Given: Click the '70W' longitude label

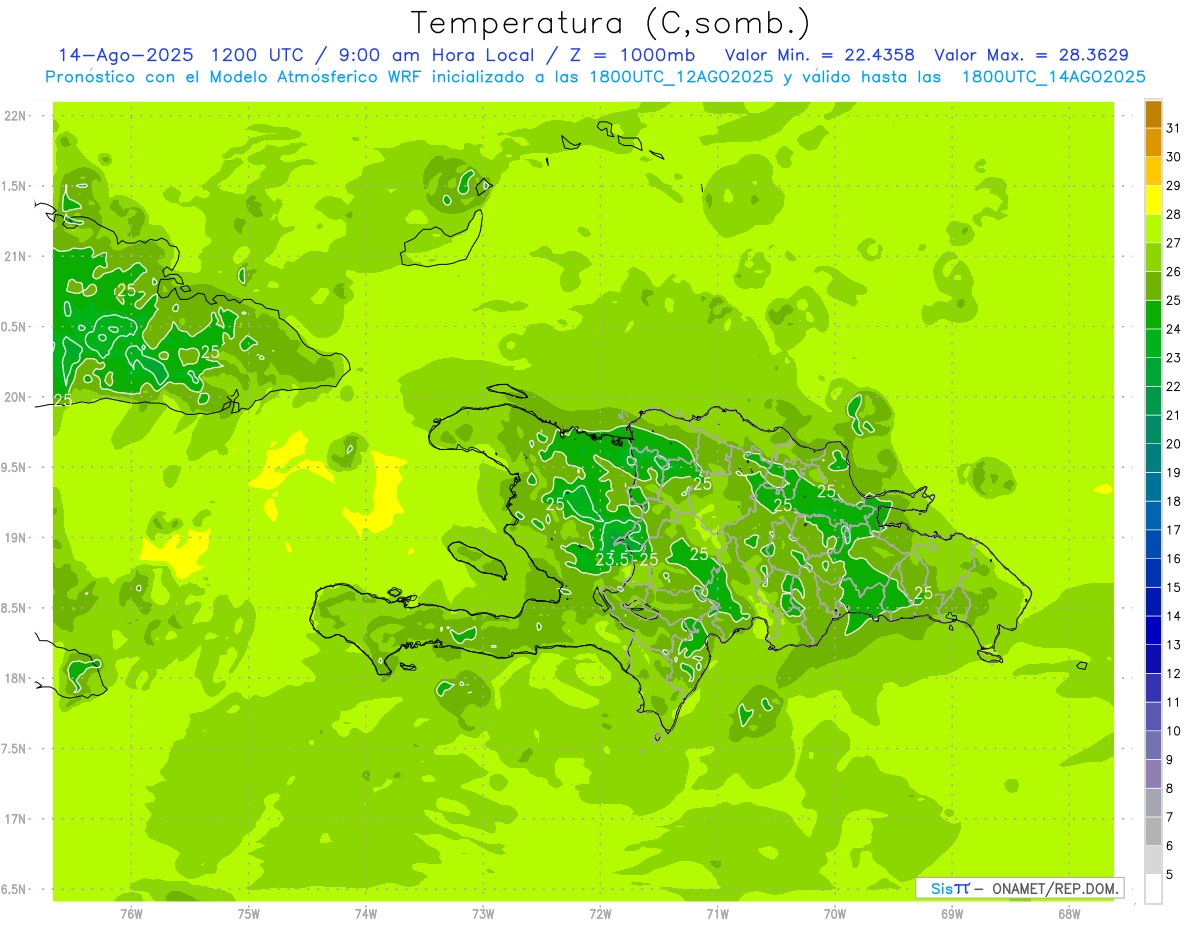Looking at the screenshot, I should [835, 913].
